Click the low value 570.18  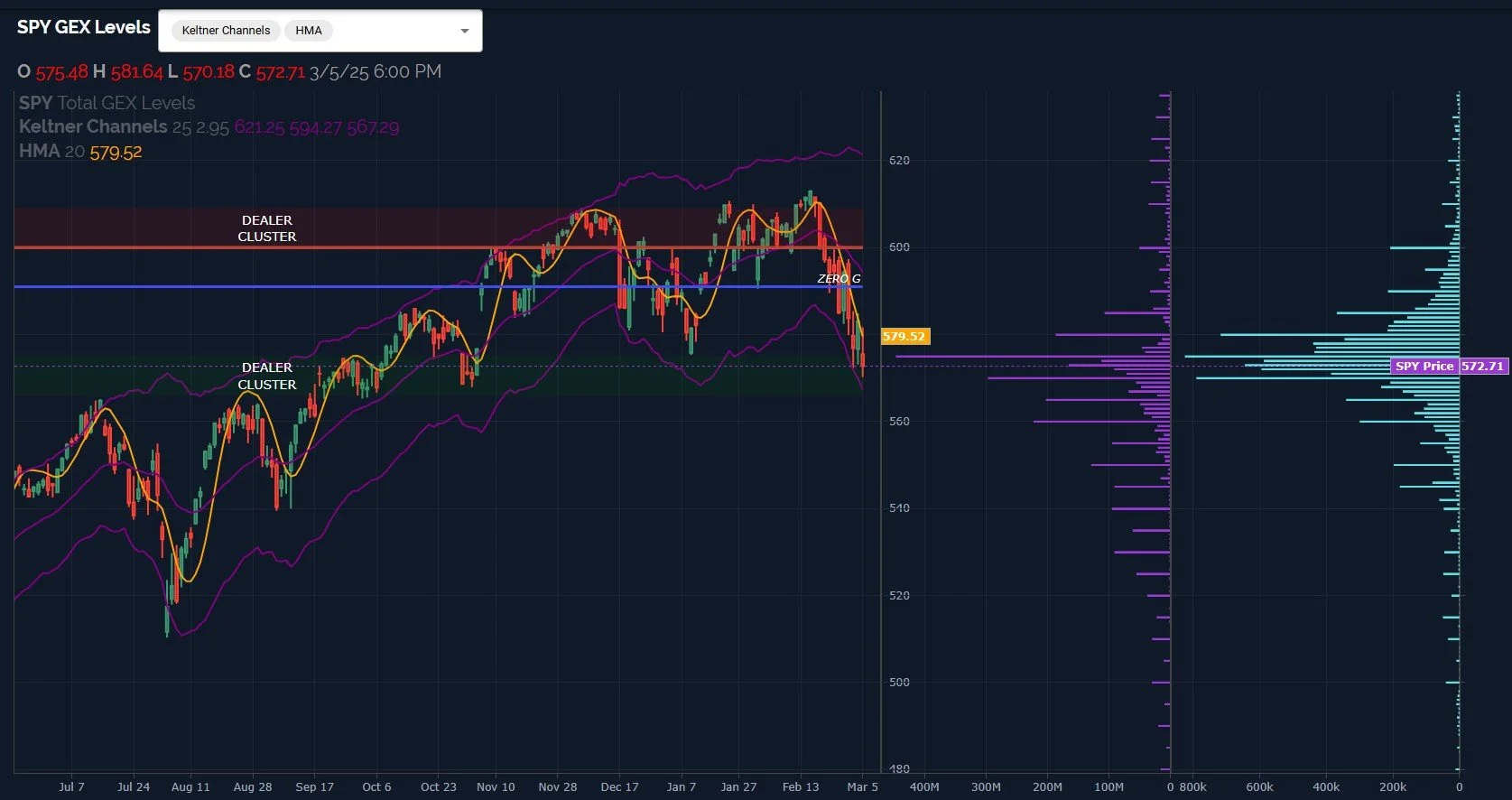pyautogui.click(x=209, y=71)
